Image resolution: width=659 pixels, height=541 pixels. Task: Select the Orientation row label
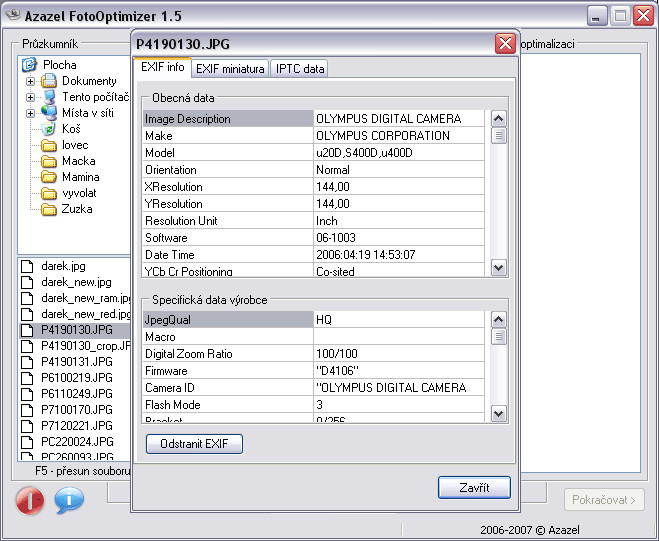coord(171,170)
